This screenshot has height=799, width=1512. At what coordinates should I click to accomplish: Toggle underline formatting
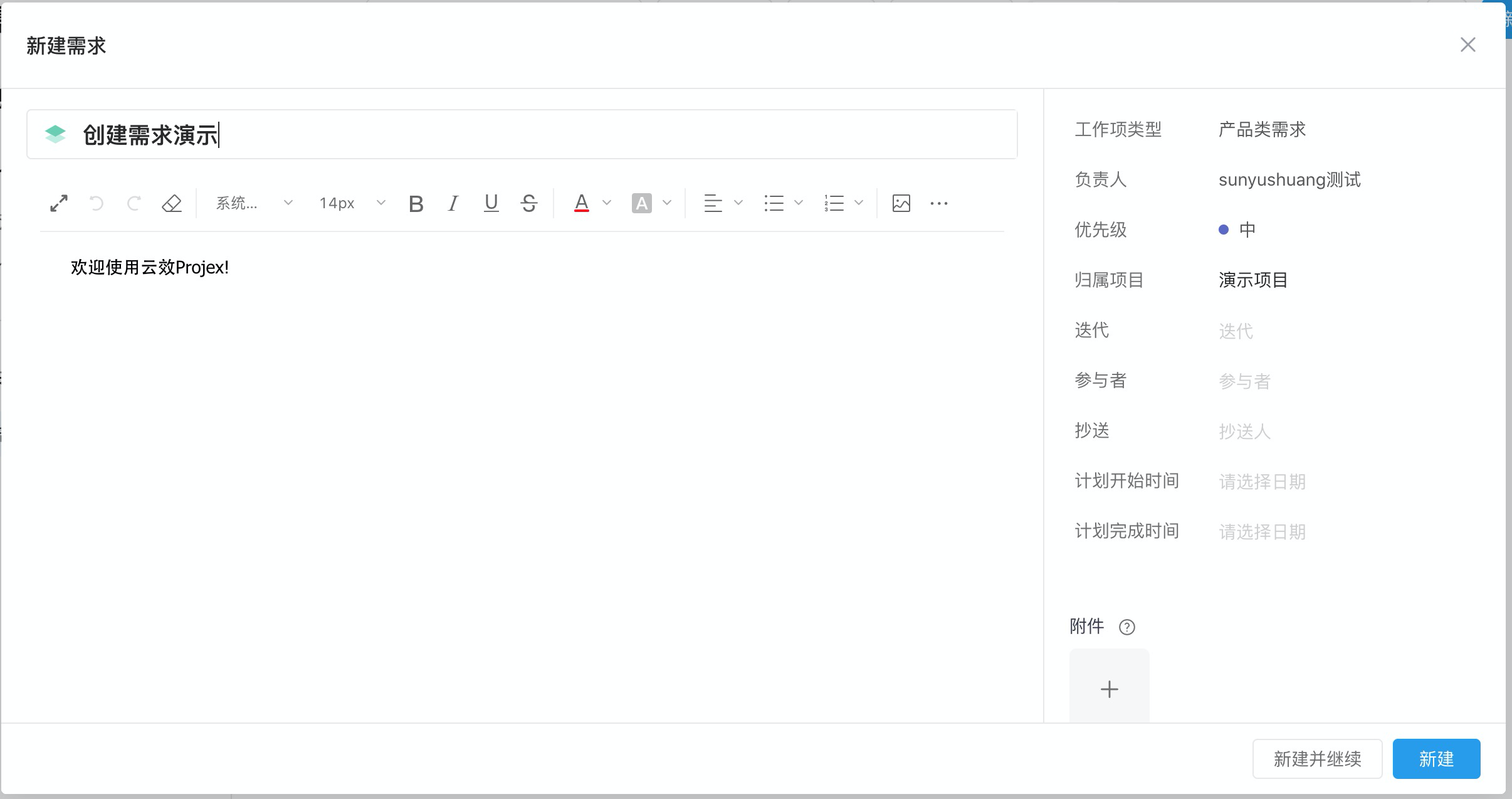[x=491, y=203]
